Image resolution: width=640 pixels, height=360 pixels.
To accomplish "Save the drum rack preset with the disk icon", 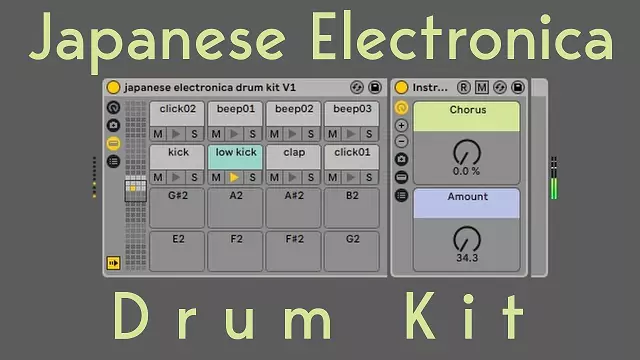I will (x=375, y=87).
